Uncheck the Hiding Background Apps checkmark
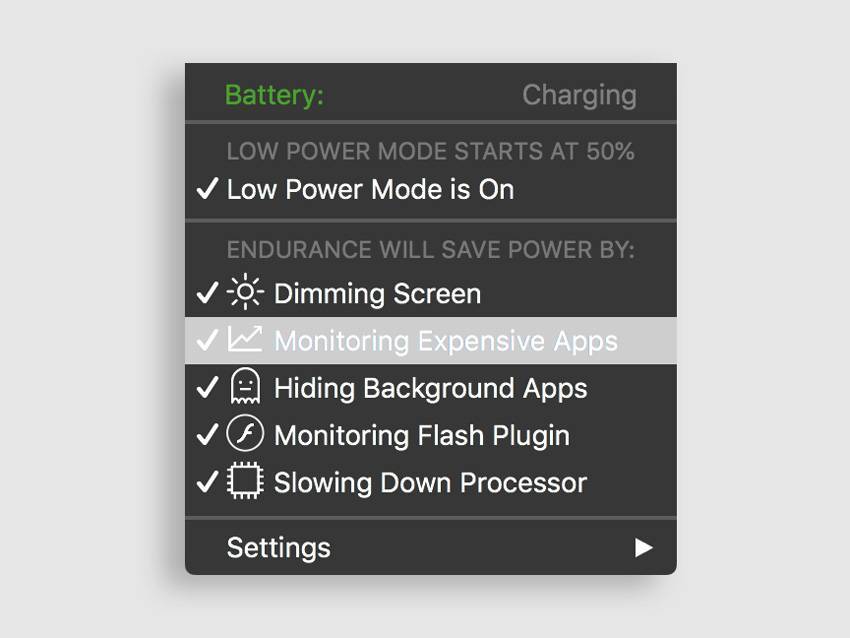Viewport: 850px width, 638px height. pyautogui.click(x=207, y=387)
